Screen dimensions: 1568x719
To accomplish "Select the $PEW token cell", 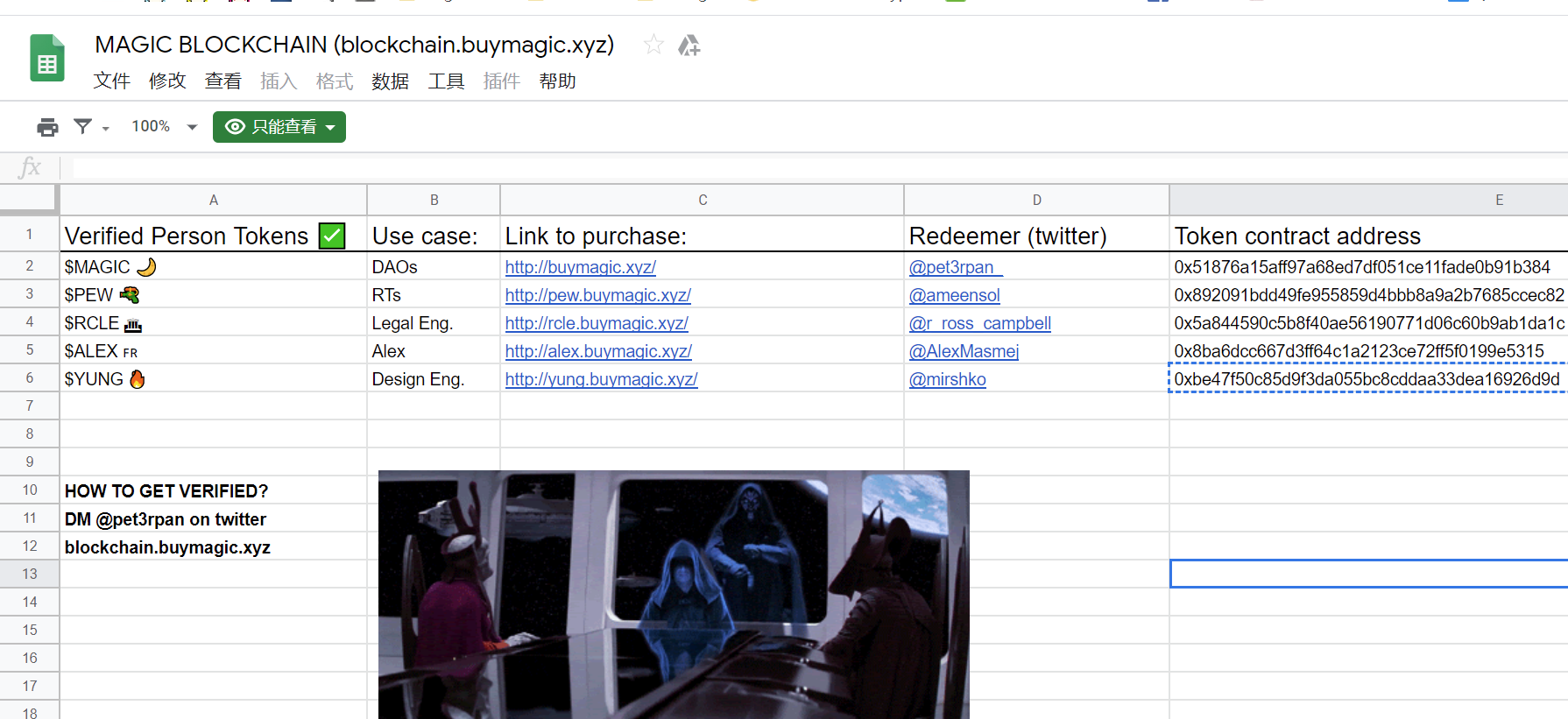I will [x=214, y=295].
